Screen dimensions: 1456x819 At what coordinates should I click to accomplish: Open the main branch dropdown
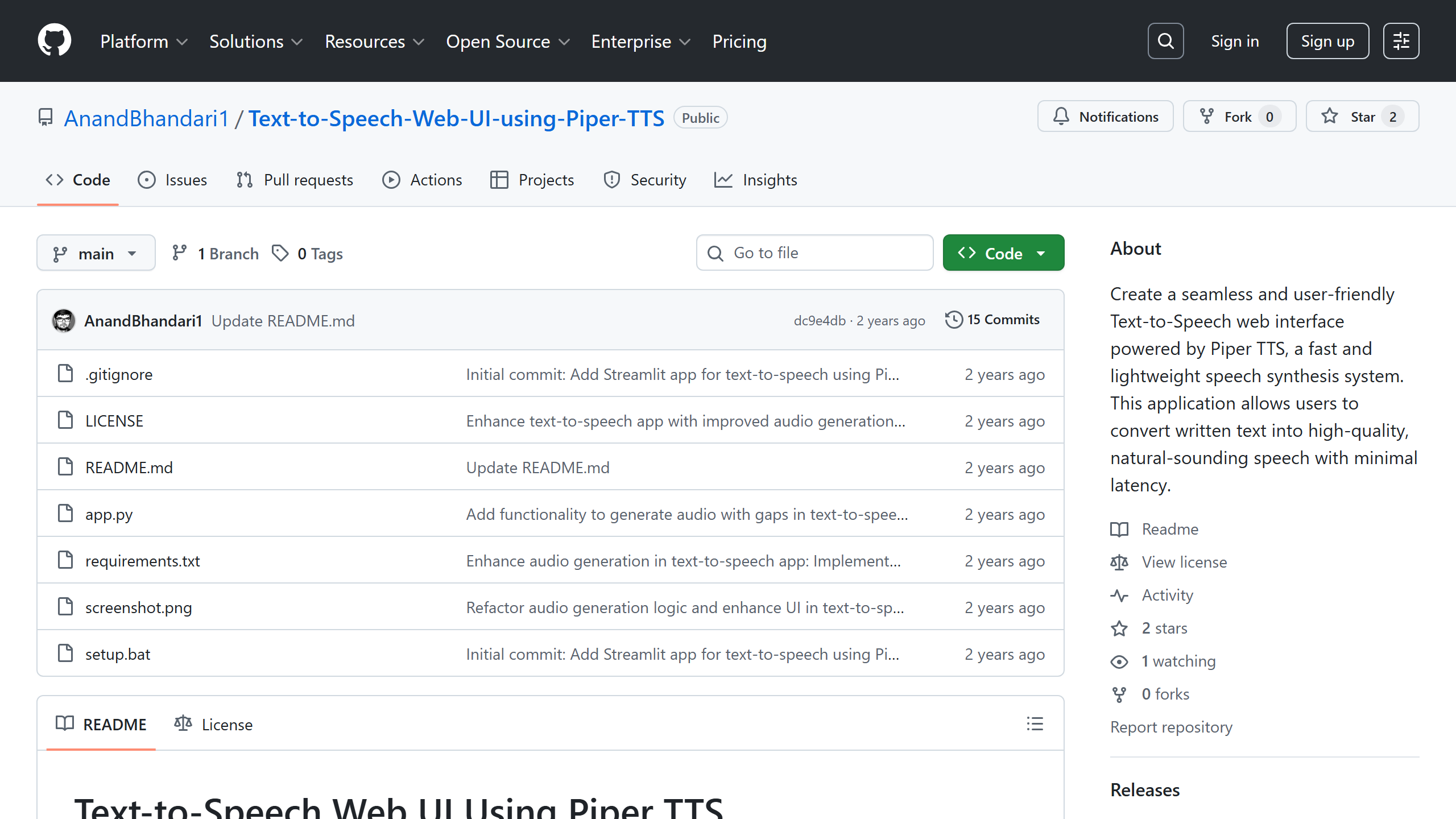pos(96,253)
